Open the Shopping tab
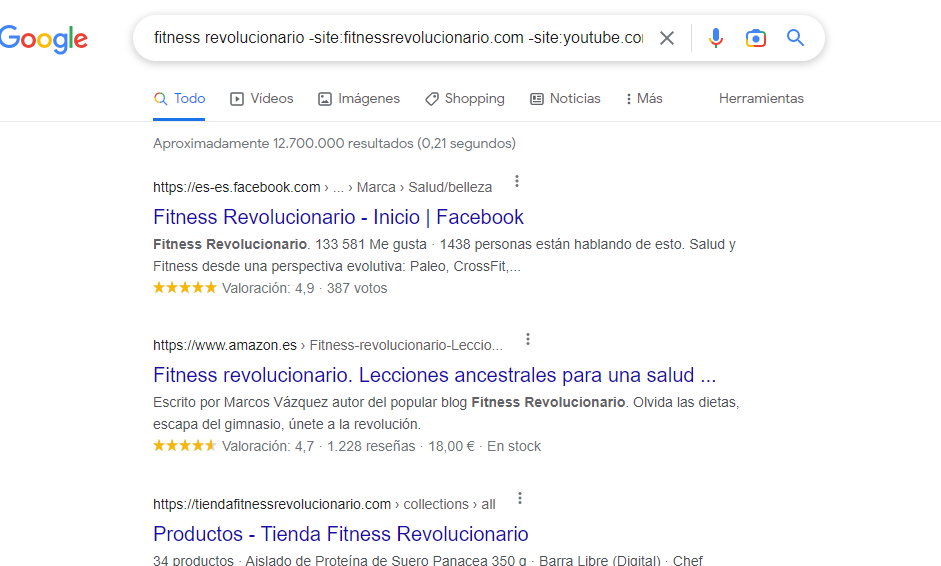 click(465, 98)
